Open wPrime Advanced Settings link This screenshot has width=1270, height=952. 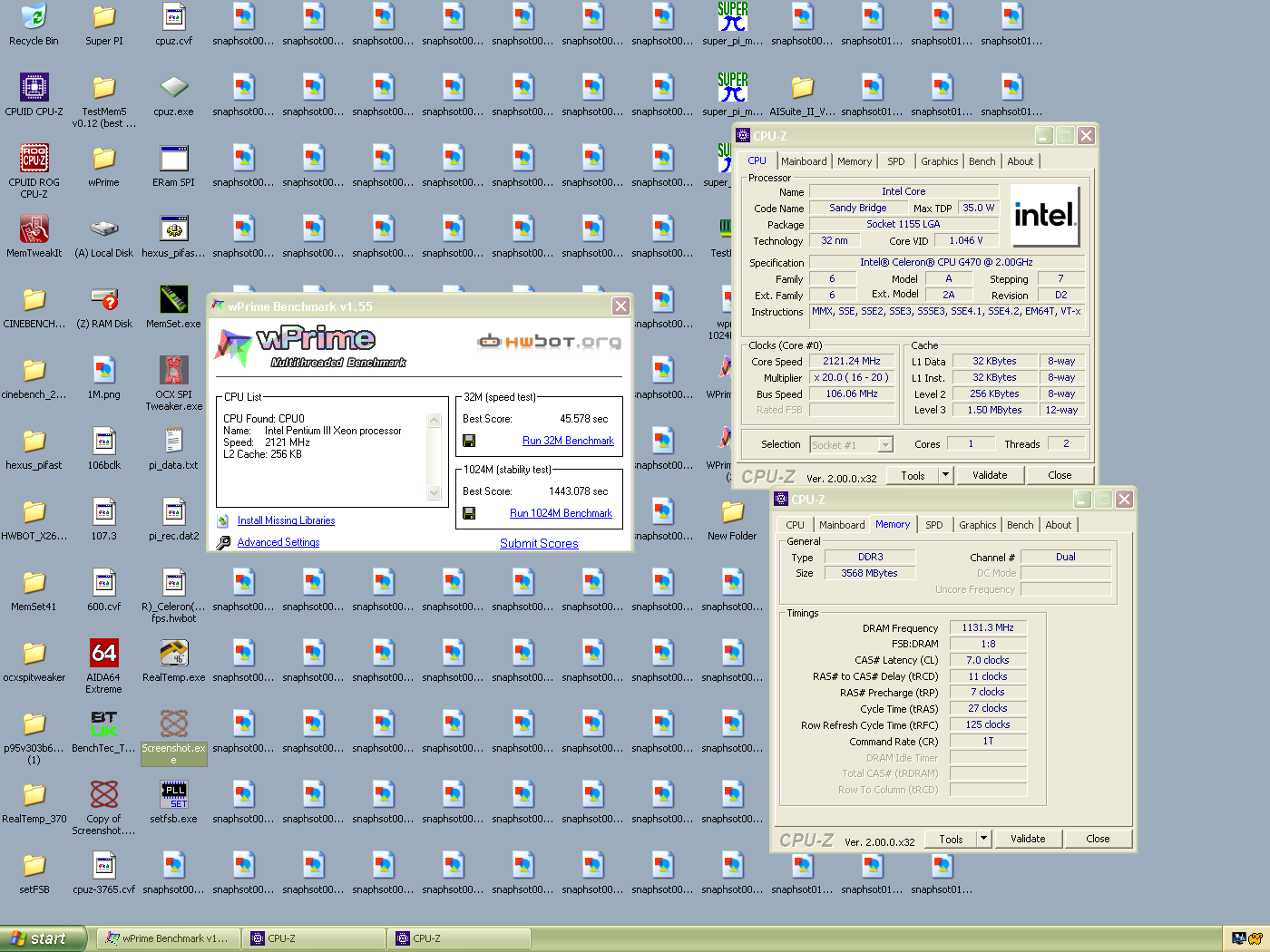pyautogui.click(x=278, y=542)
